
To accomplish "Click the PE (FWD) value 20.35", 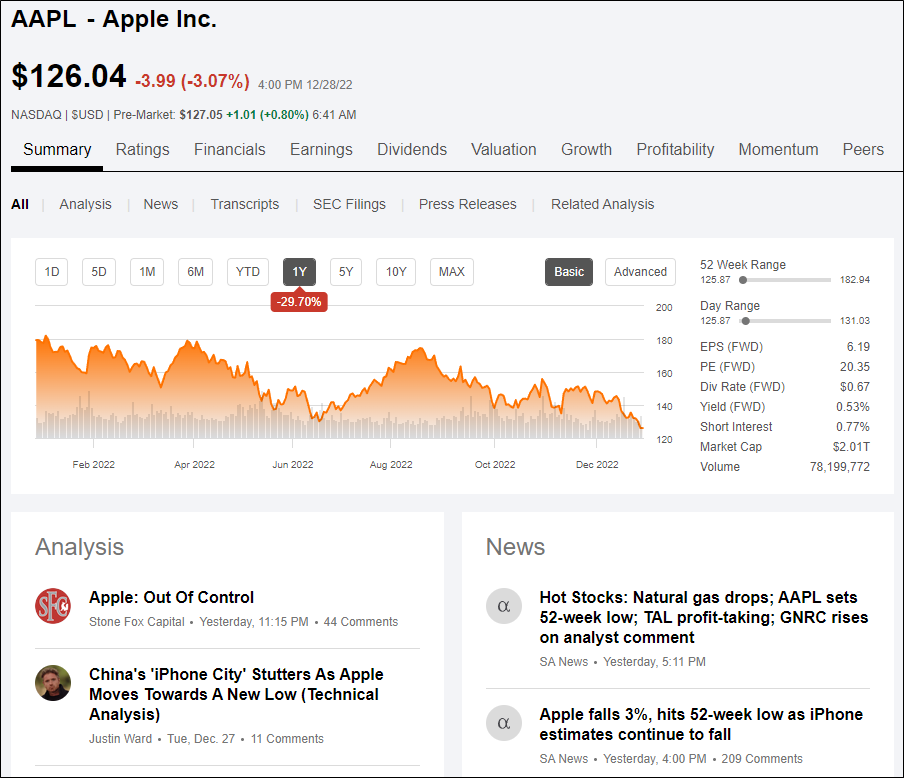I will point(854,367).
